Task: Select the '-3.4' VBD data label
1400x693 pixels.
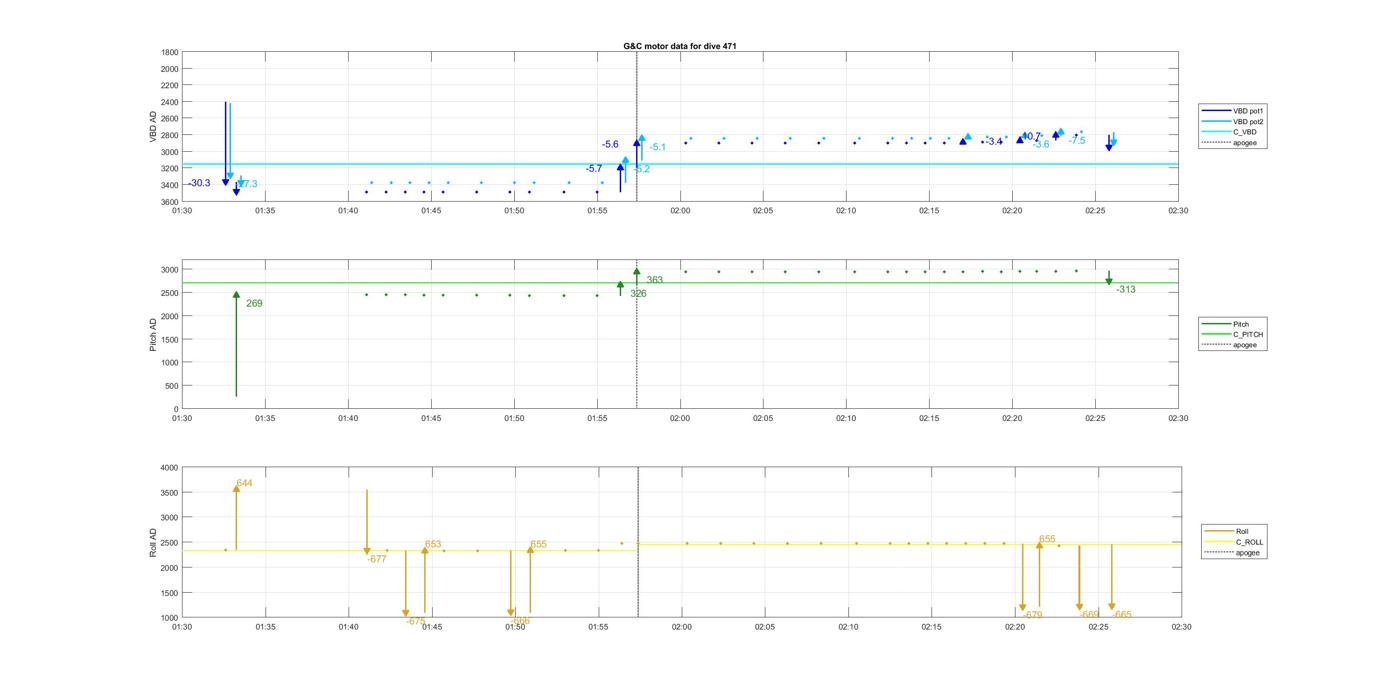Action: tap(993, 142)
